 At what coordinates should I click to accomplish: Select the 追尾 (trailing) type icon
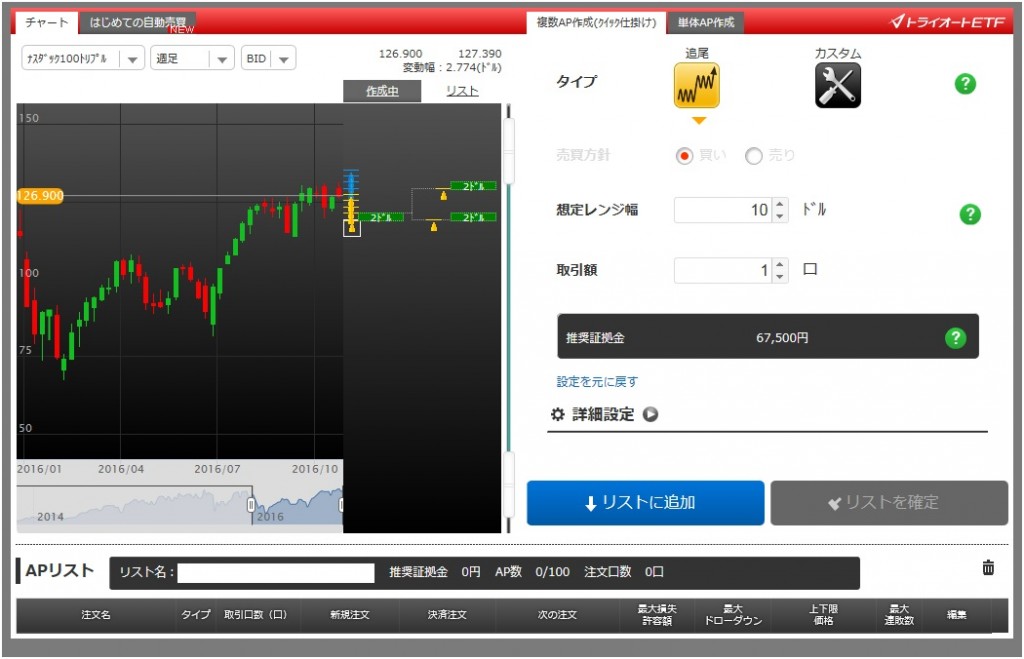[697, 86]
